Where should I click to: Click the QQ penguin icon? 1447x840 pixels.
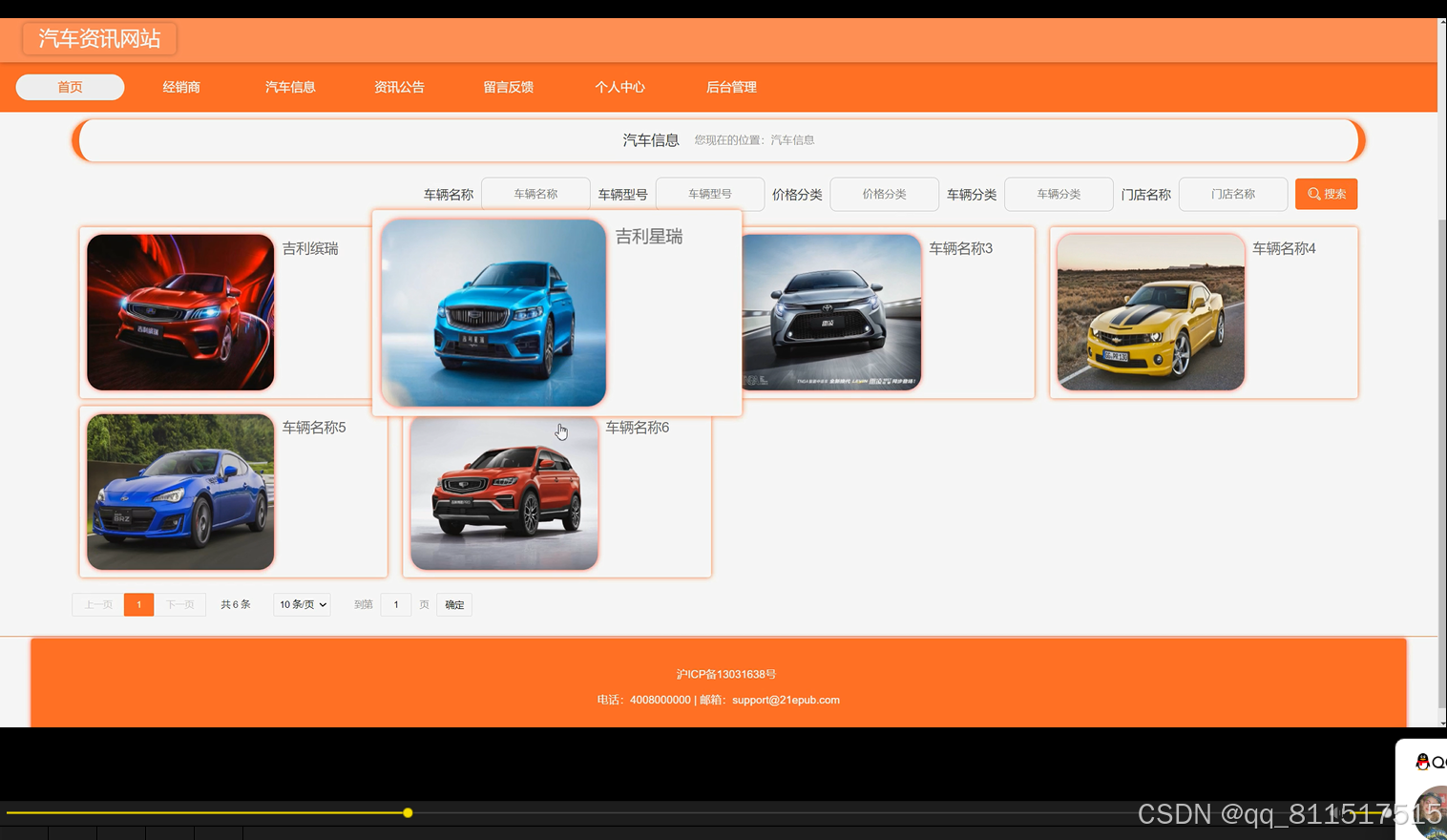(x=1422, y=761)
